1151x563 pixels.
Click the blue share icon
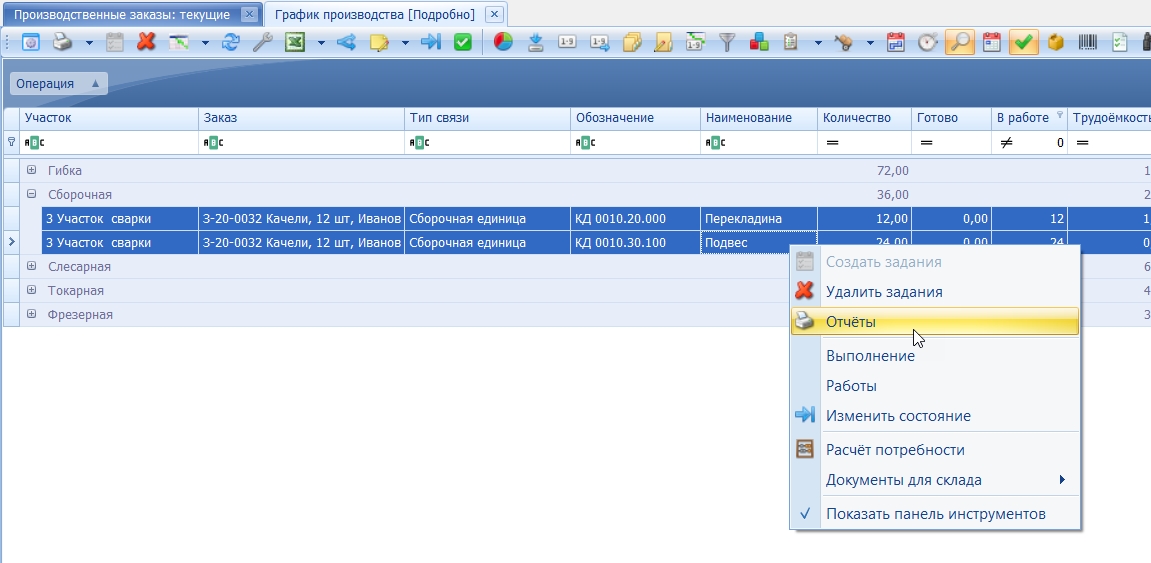coord(346,42)
